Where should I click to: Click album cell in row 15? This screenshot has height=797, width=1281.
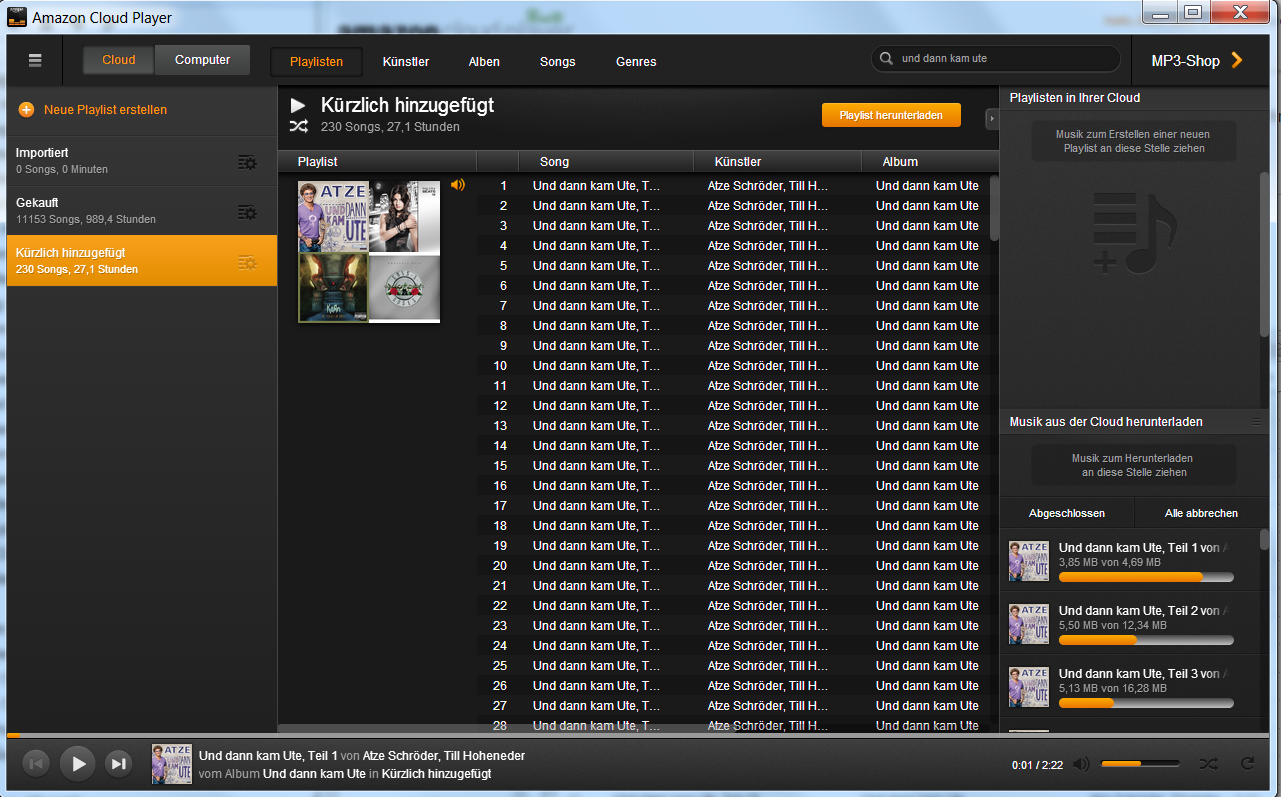click(927, 466)
